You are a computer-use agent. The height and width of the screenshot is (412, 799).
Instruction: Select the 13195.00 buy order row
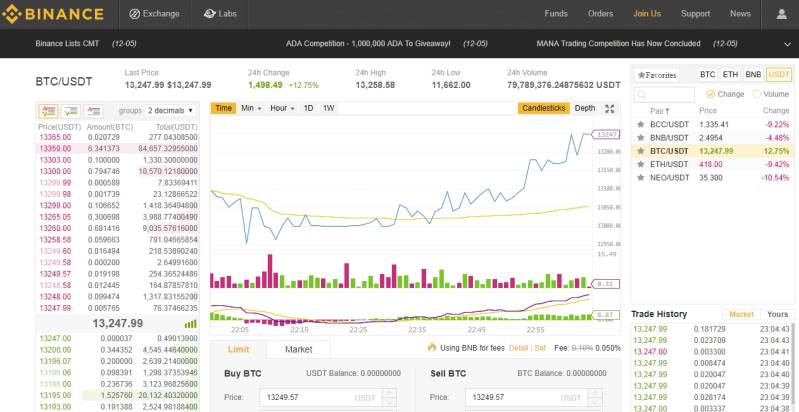point(118,396)
